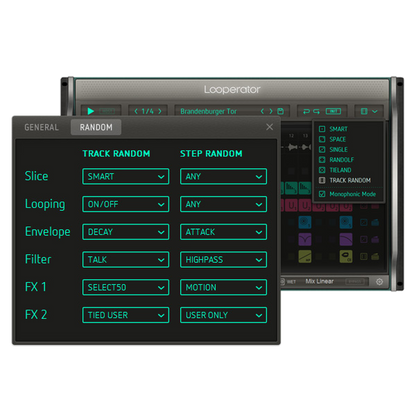Click the SPACE dice icon in the menu

coord(322,139)
